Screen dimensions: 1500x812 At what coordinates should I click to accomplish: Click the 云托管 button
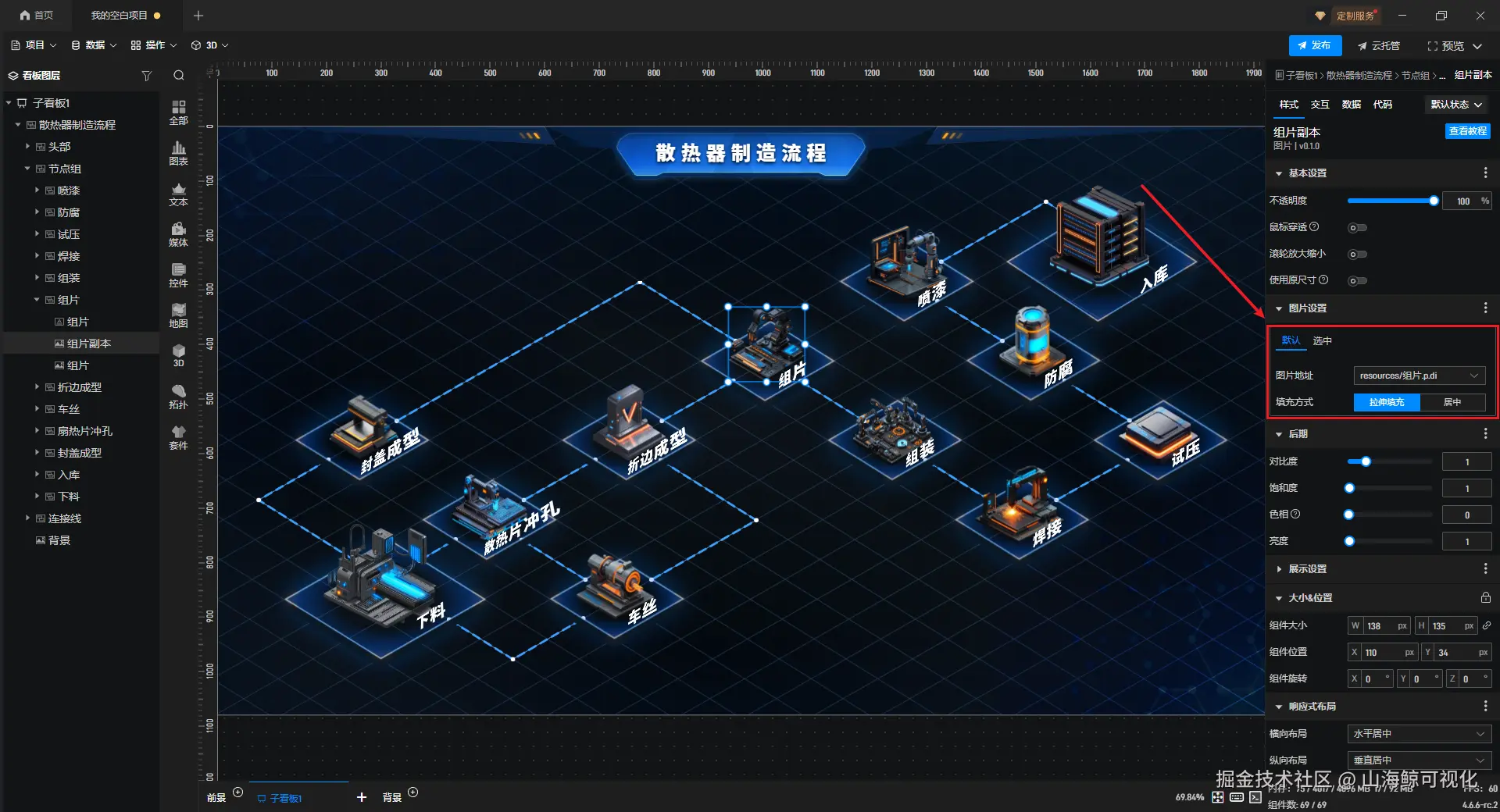1379,46
